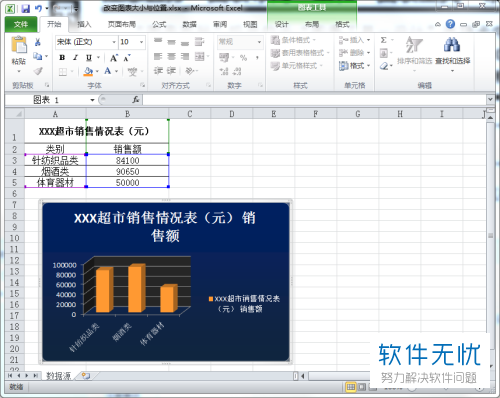Click the Fill down icon
This screenshot has height=398, width=500.
(384, 53)
